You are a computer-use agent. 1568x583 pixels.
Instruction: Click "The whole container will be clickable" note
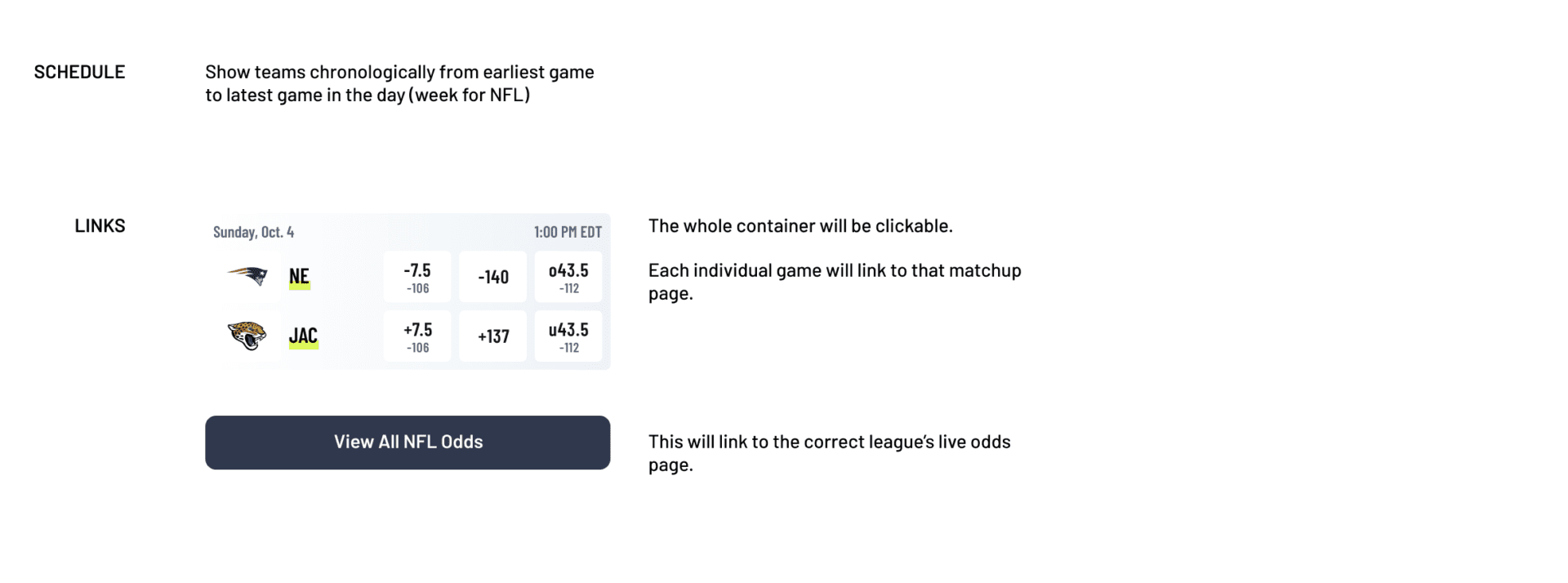click(800, 225)
